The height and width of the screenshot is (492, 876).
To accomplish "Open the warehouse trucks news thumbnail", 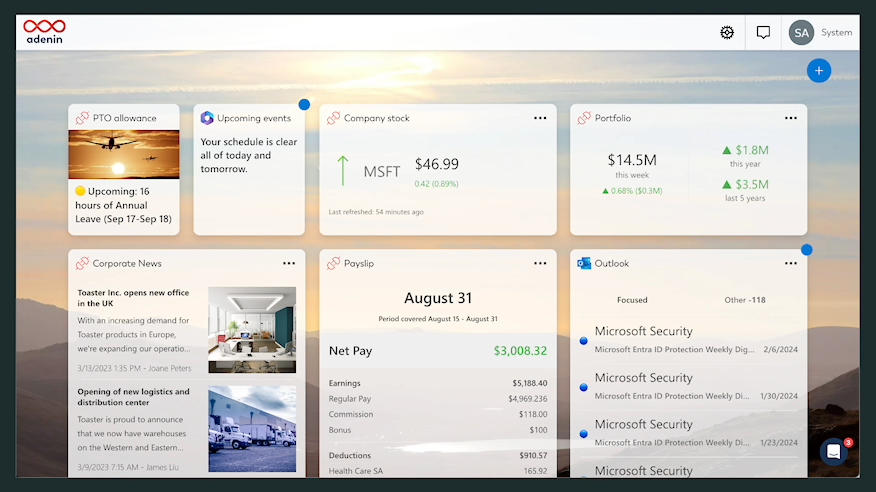I will pos(252,429).
